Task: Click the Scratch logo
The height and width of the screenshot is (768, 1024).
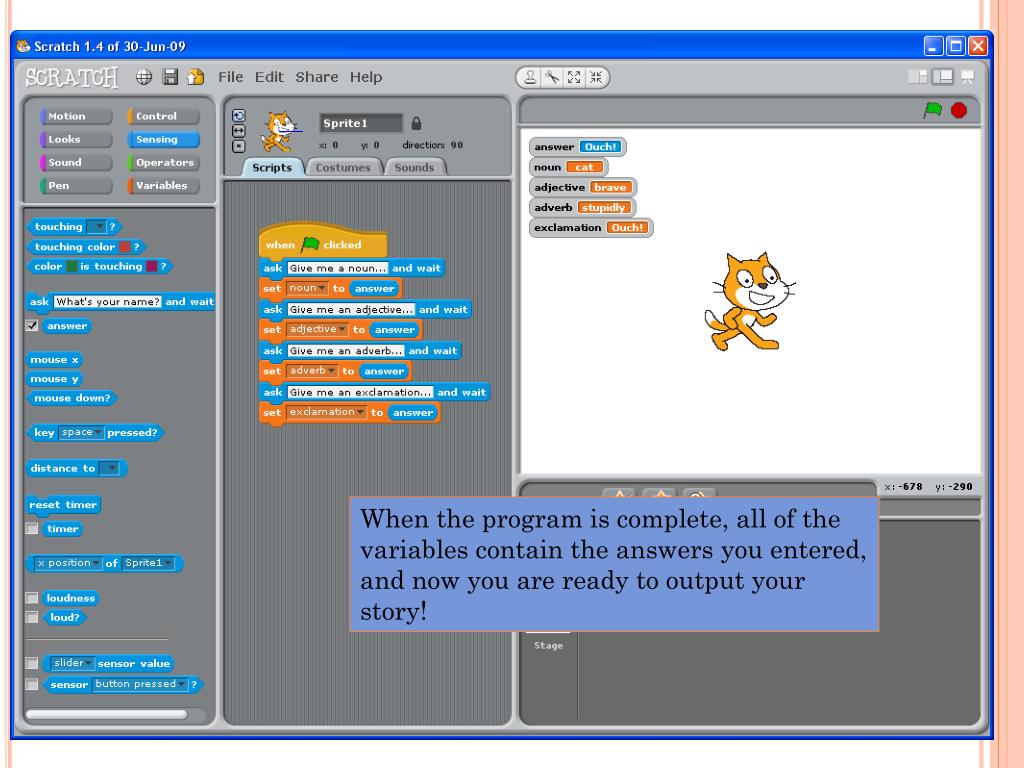Action: (x=72, y=77)
